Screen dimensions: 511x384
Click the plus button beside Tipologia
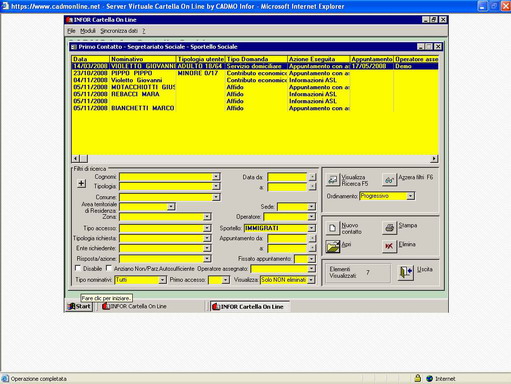(81, 183)
